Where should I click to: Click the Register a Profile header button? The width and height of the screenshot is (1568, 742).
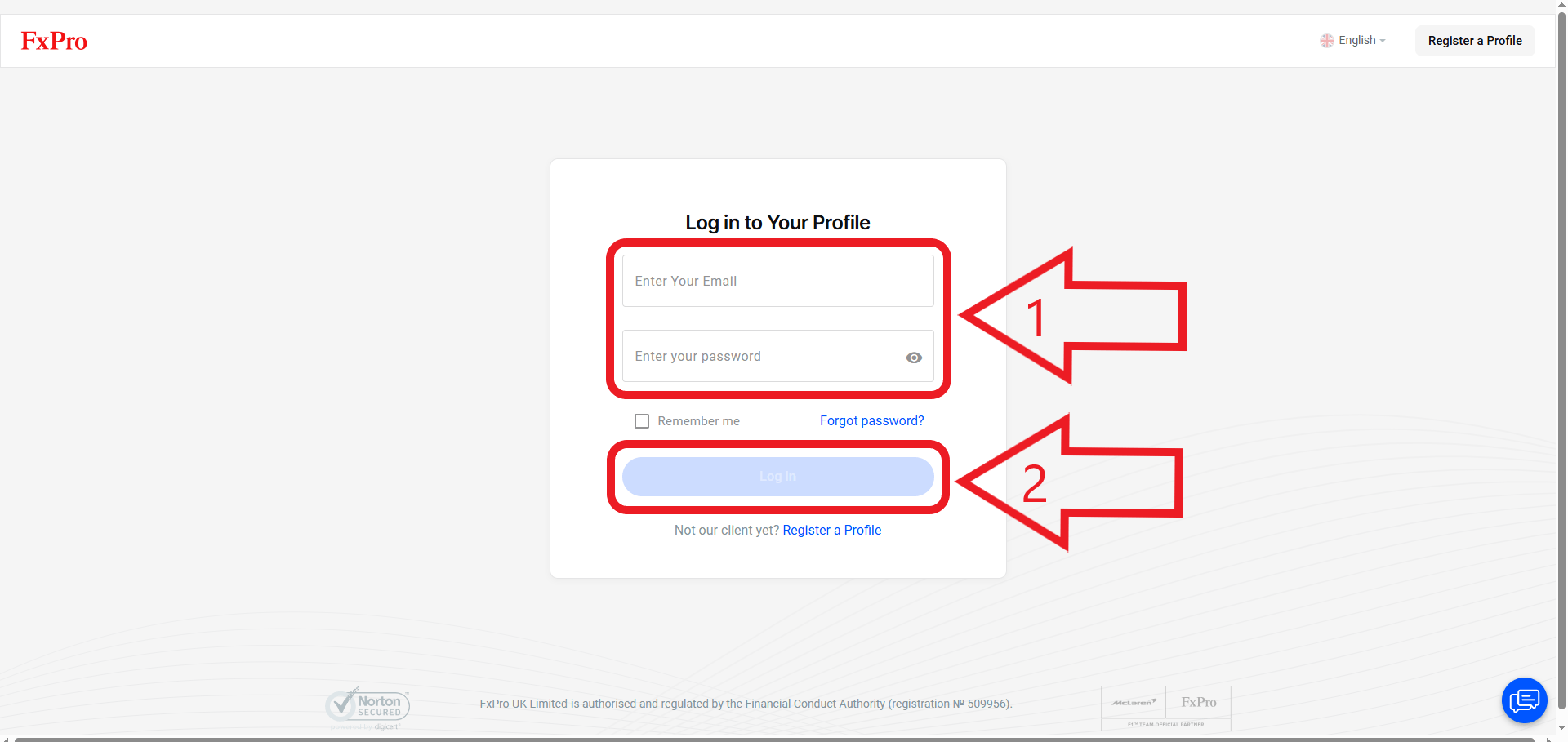point(1475,41)
